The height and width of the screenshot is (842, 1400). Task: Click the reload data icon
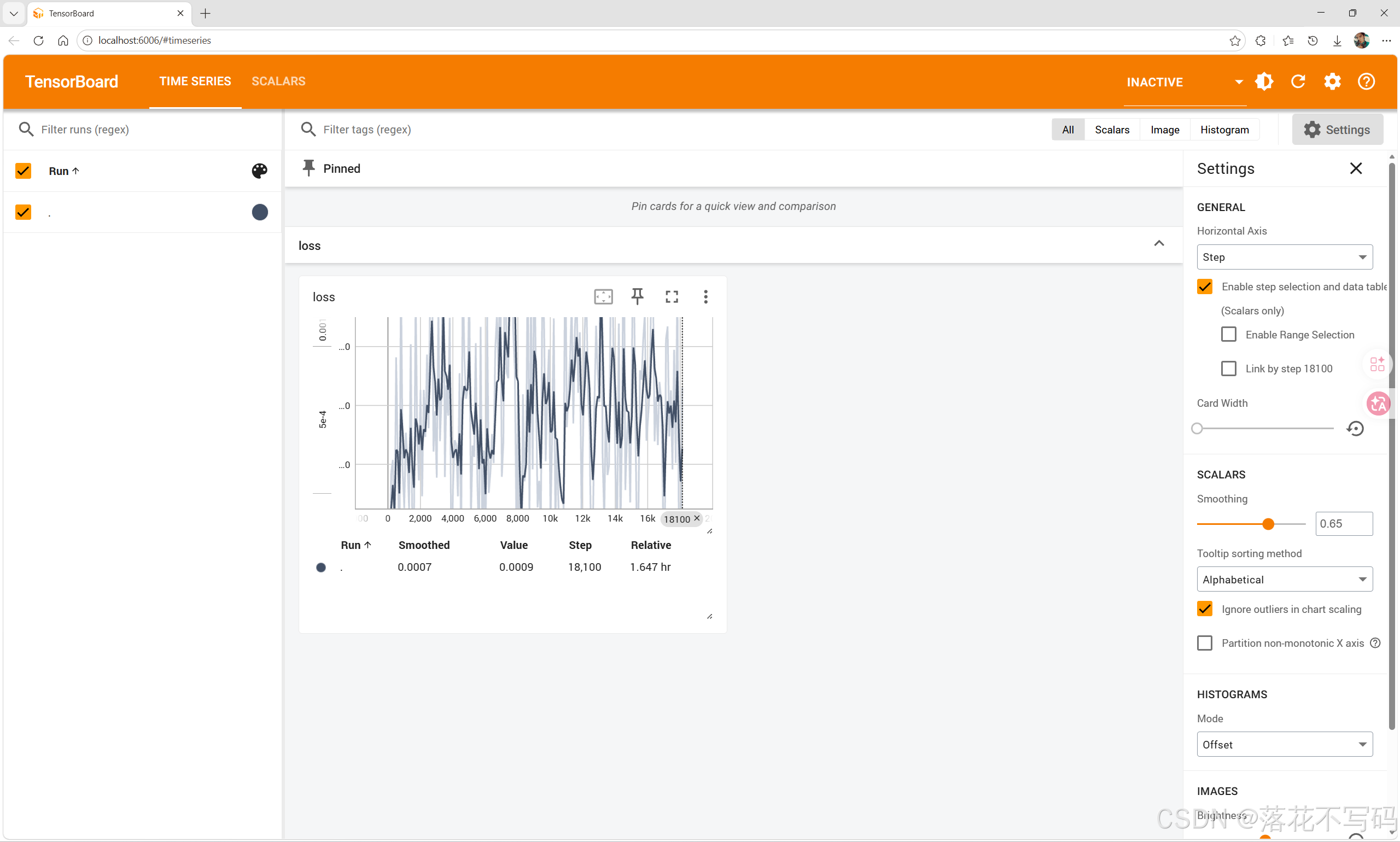click(1298, 81)
